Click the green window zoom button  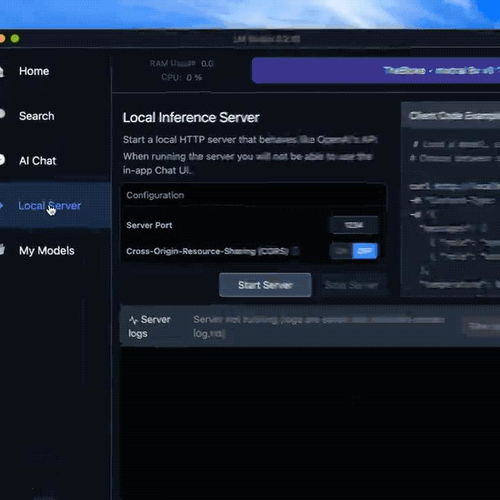pos(15,39)
